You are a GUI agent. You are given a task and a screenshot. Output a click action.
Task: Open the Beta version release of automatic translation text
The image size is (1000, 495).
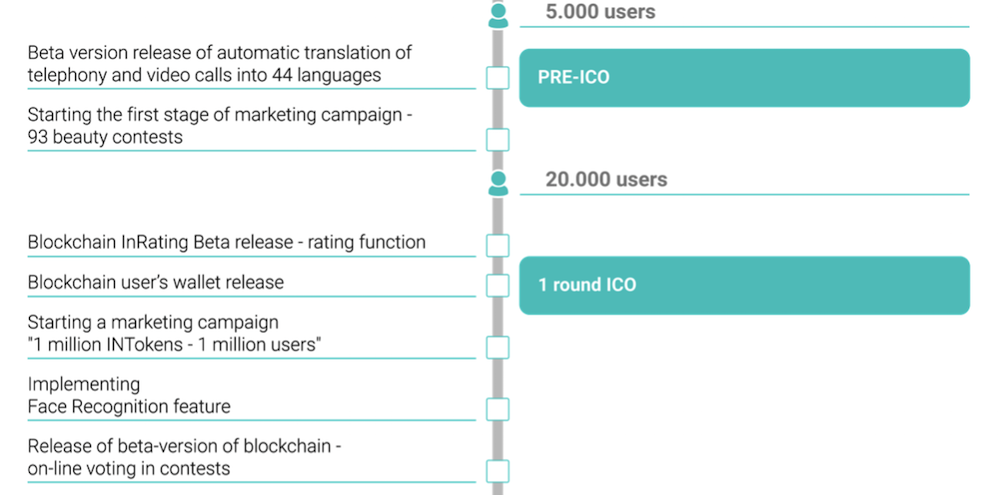click(x=219, y=64)
